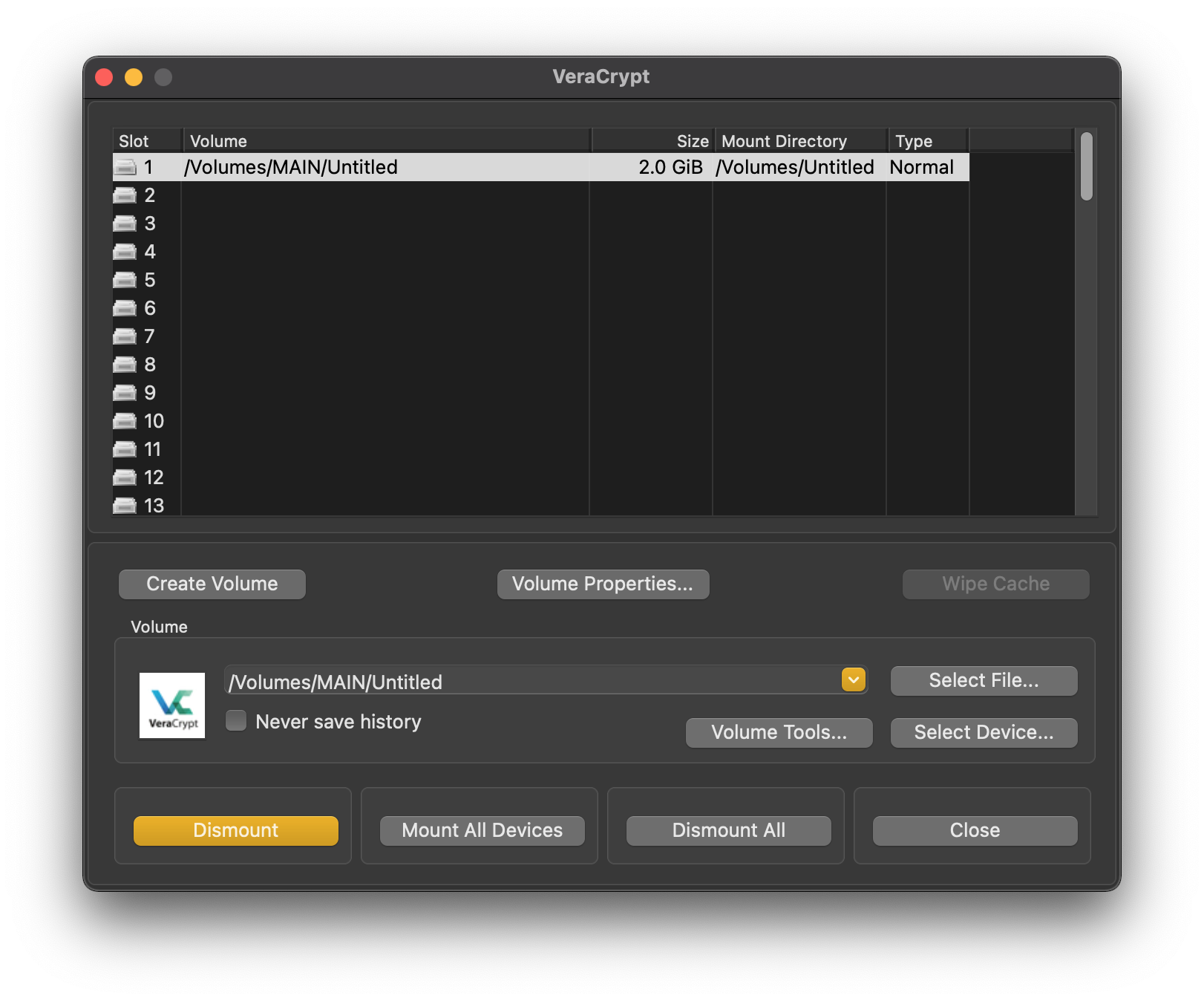Click the drive icon next to slot 5
Screen dimensions: 1204x1001
[x=124, y=280]
